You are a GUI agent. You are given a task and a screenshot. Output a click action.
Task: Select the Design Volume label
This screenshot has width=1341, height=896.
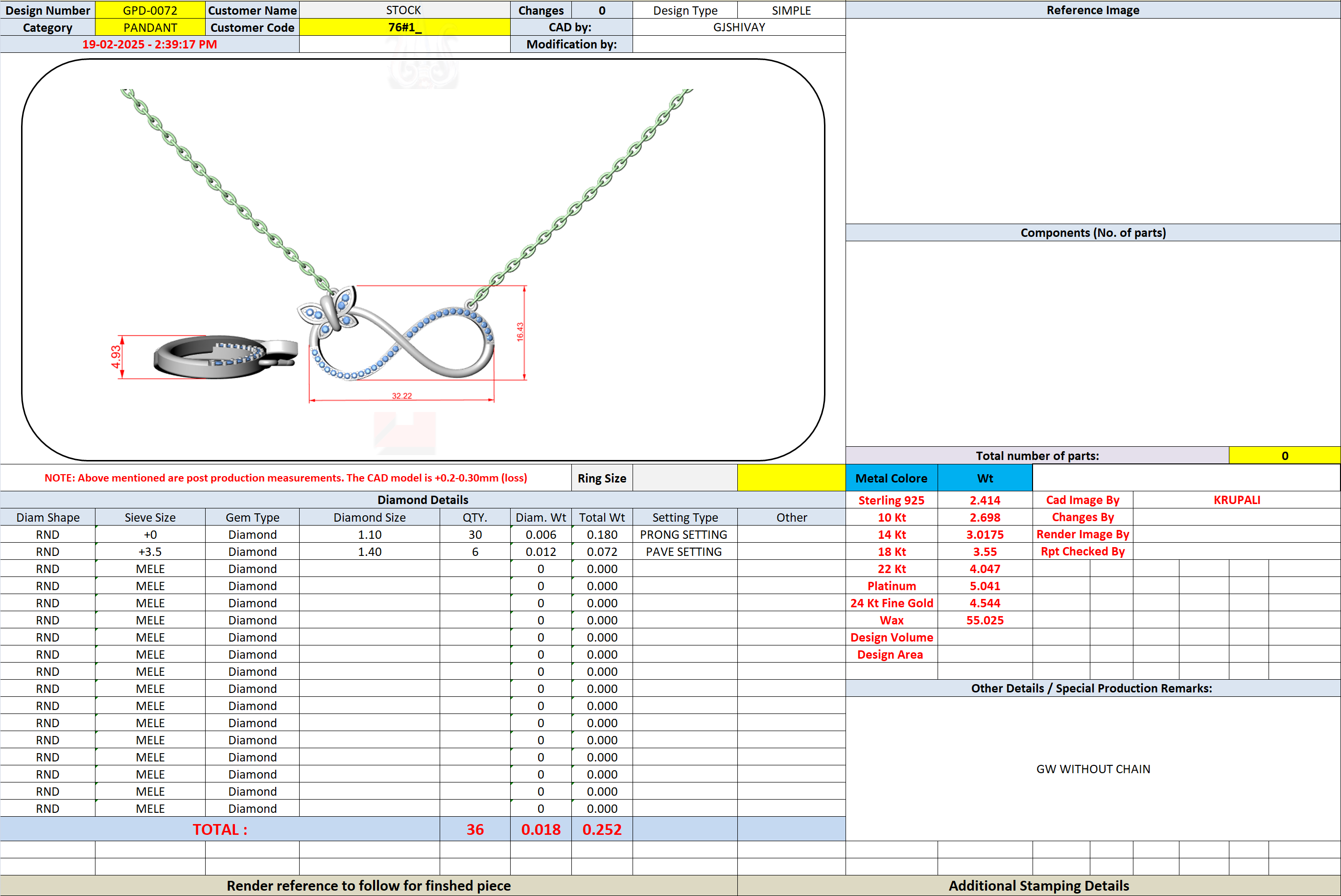(892, 637)
